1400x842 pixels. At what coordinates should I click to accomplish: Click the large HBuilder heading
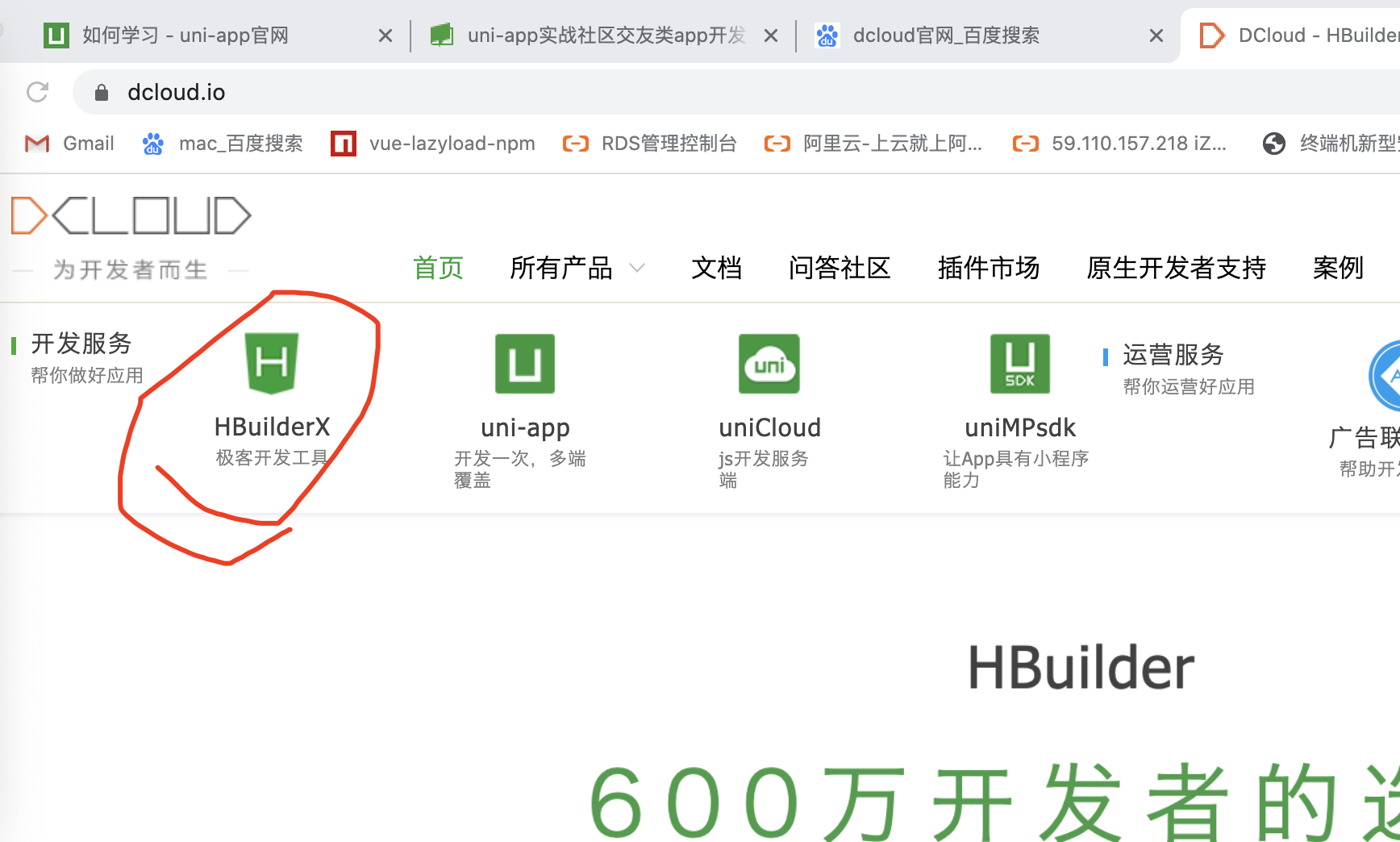coord(1081,668)
